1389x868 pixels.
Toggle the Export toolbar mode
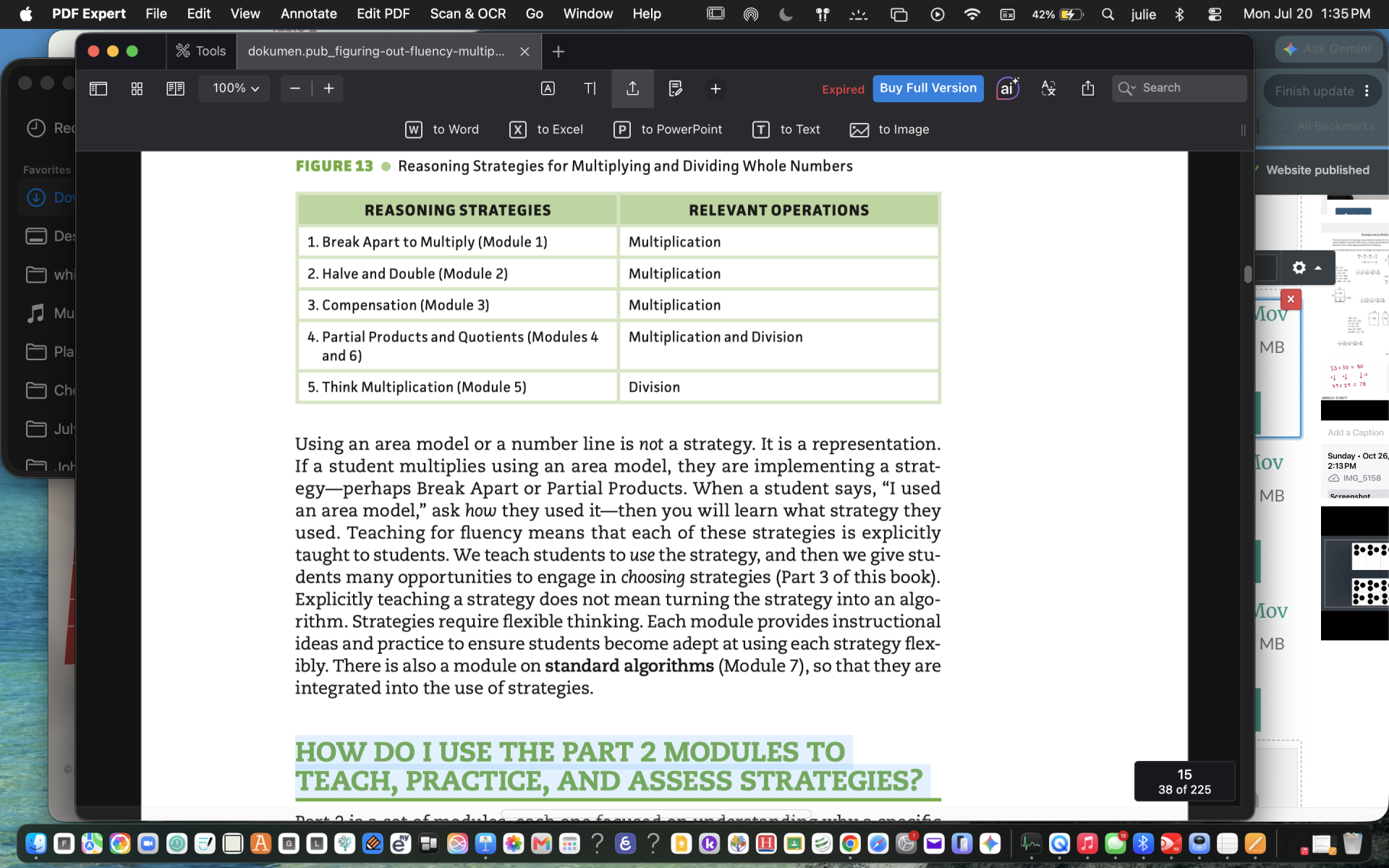pyautogui.click(x=632, y=88)
